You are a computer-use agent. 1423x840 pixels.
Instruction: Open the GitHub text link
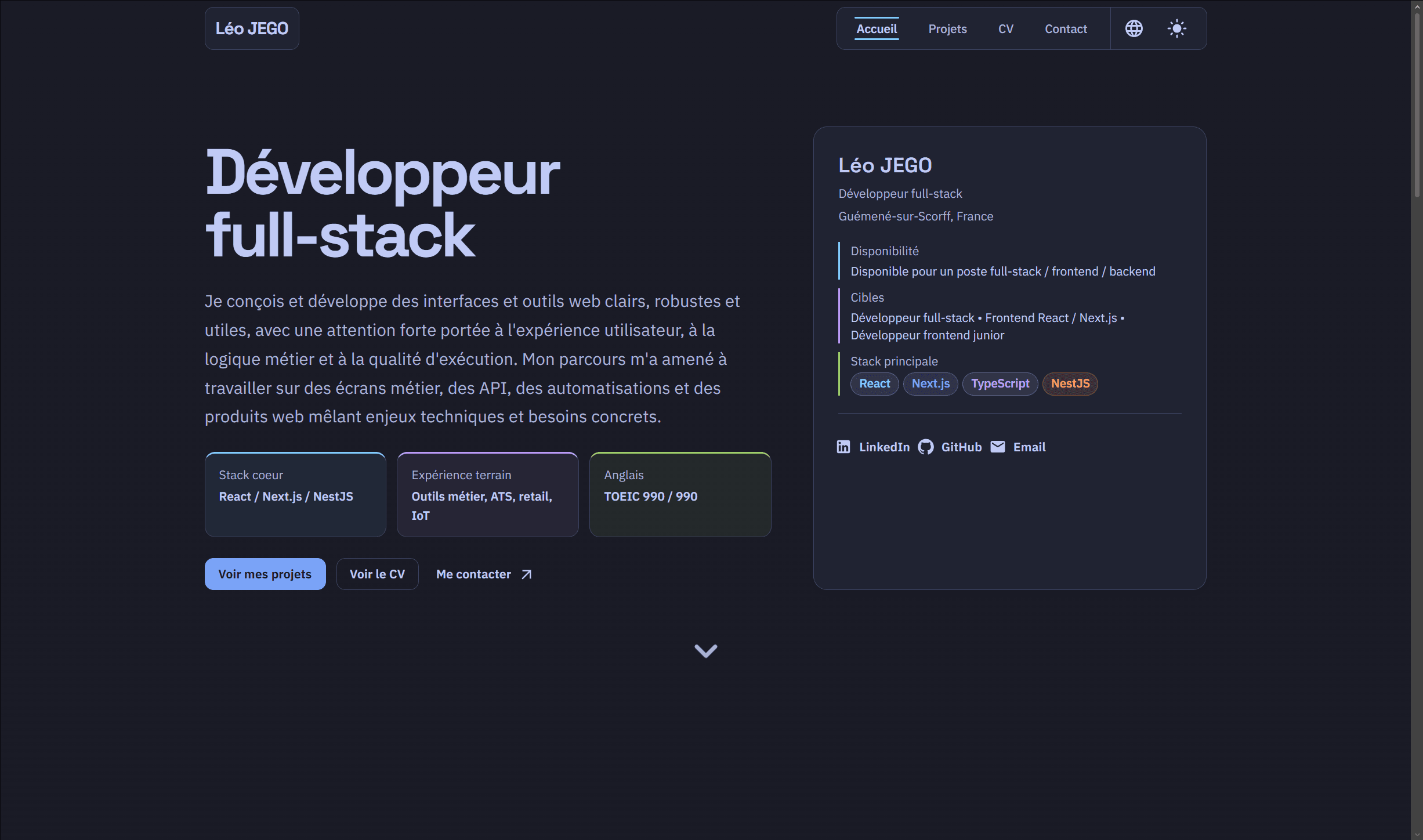click(961, 447)
